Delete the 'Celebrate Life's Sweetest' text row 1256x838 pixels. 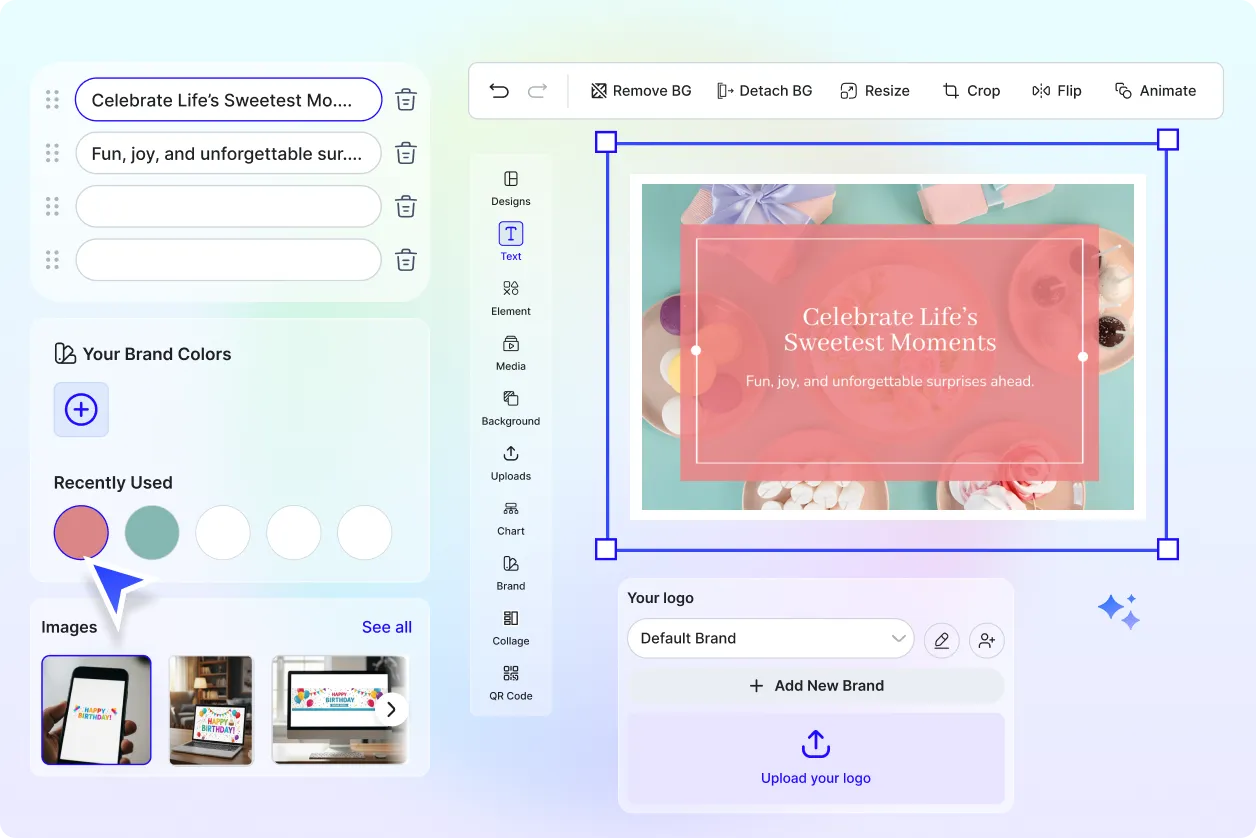click(406, 100)
